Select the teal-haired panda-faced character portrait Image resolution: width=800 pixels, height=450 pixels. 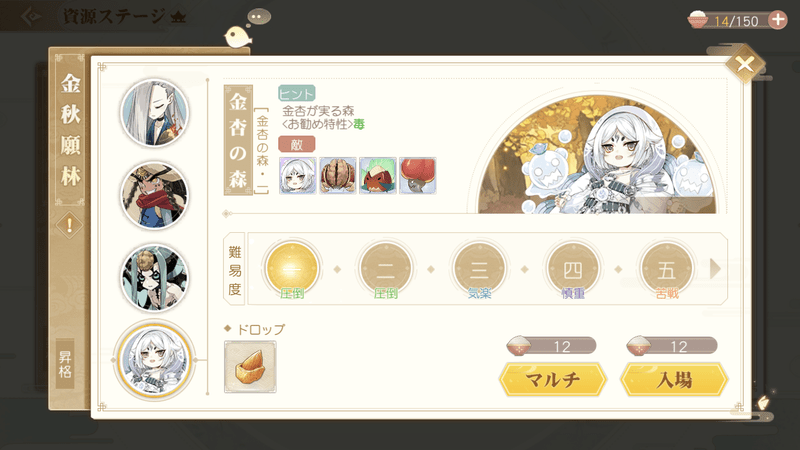(155, 278)
